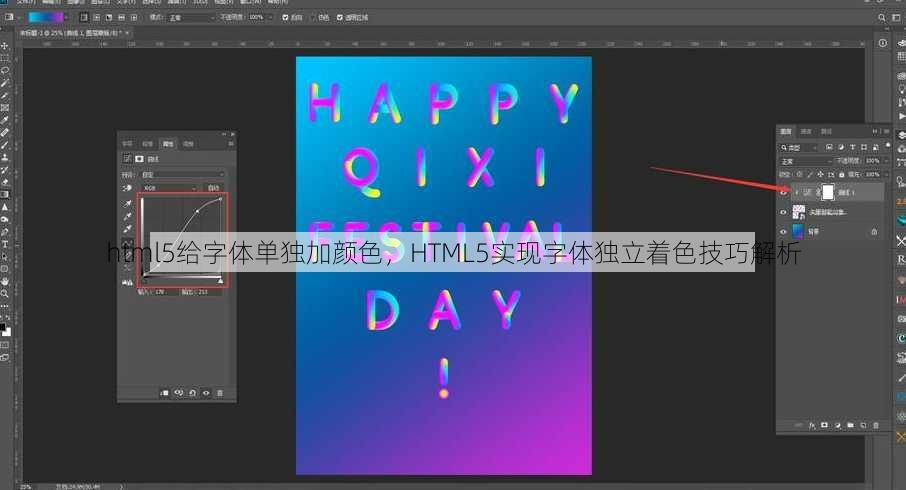Create a new group in the Layers panel
The image size is (906, 490).
tap(850, 425)
